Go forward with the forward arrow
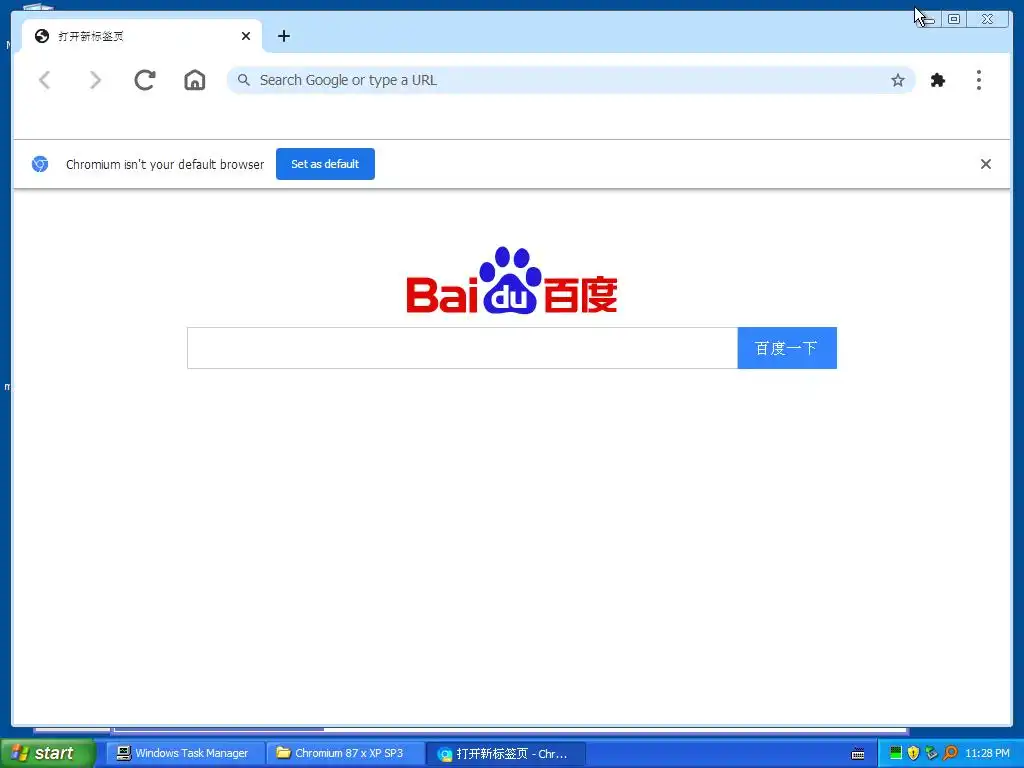This screenshot has width=1024, height=768. click(95, 80)
